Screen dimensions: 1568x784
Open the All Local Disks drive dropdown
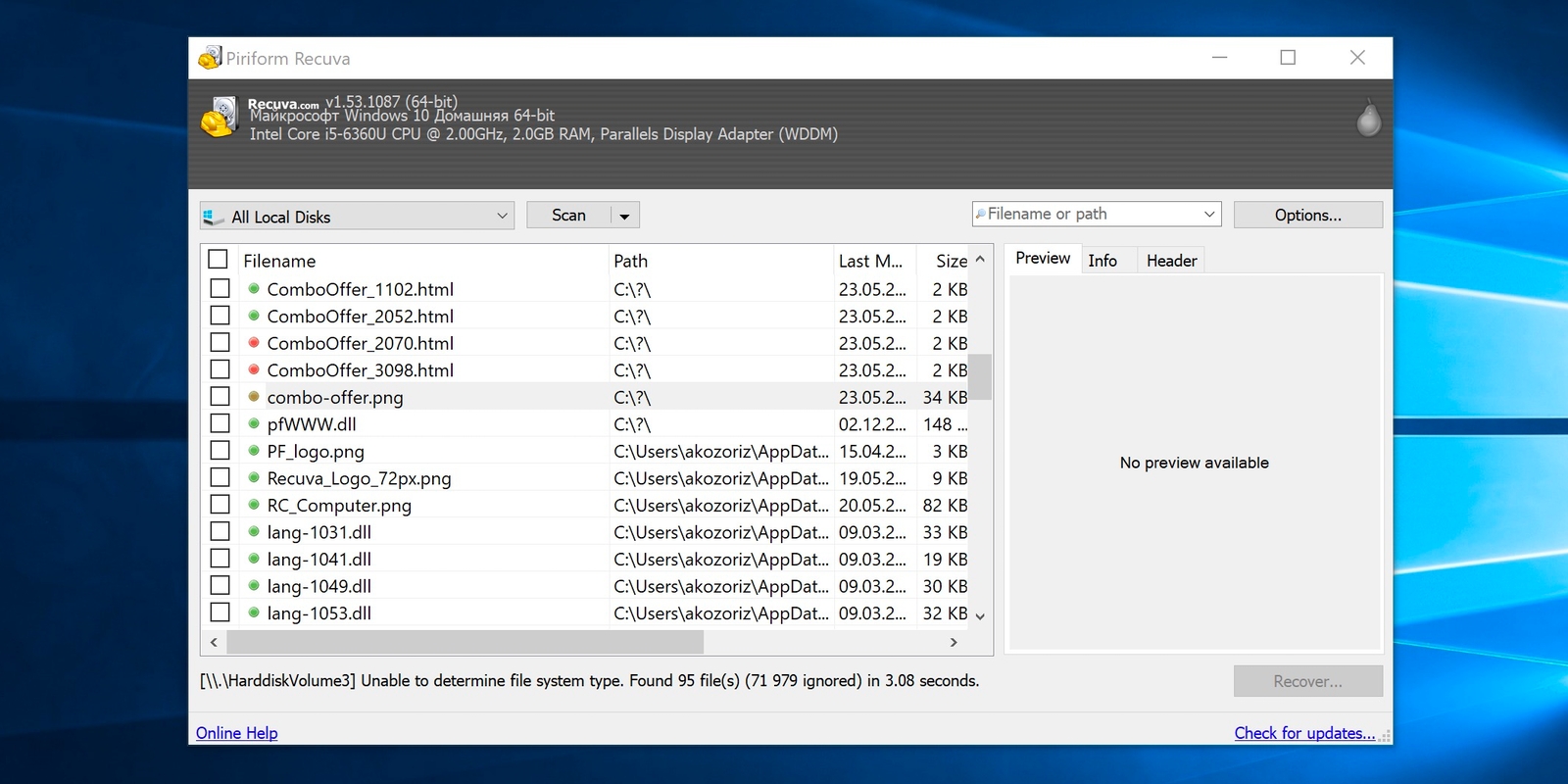click(x=358, y=216)
